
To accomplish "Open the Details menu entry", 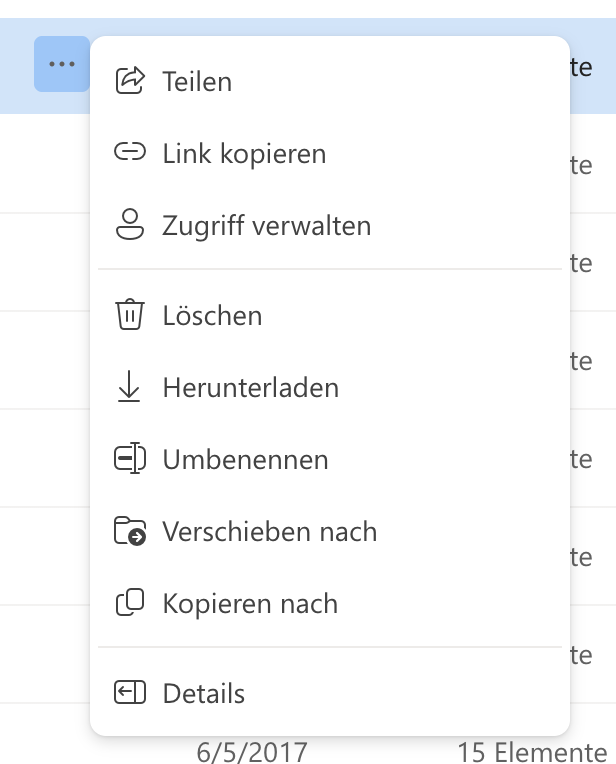I will click(204, 693).
